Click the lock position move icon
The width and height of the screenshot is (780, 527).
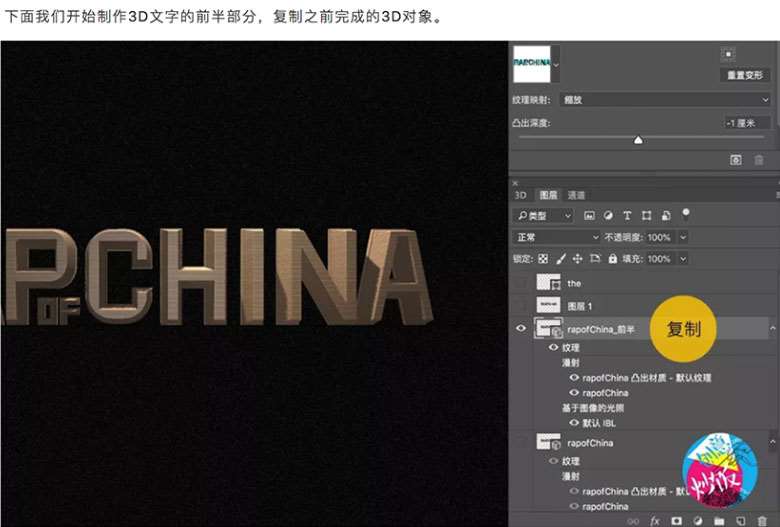point(578,259)
